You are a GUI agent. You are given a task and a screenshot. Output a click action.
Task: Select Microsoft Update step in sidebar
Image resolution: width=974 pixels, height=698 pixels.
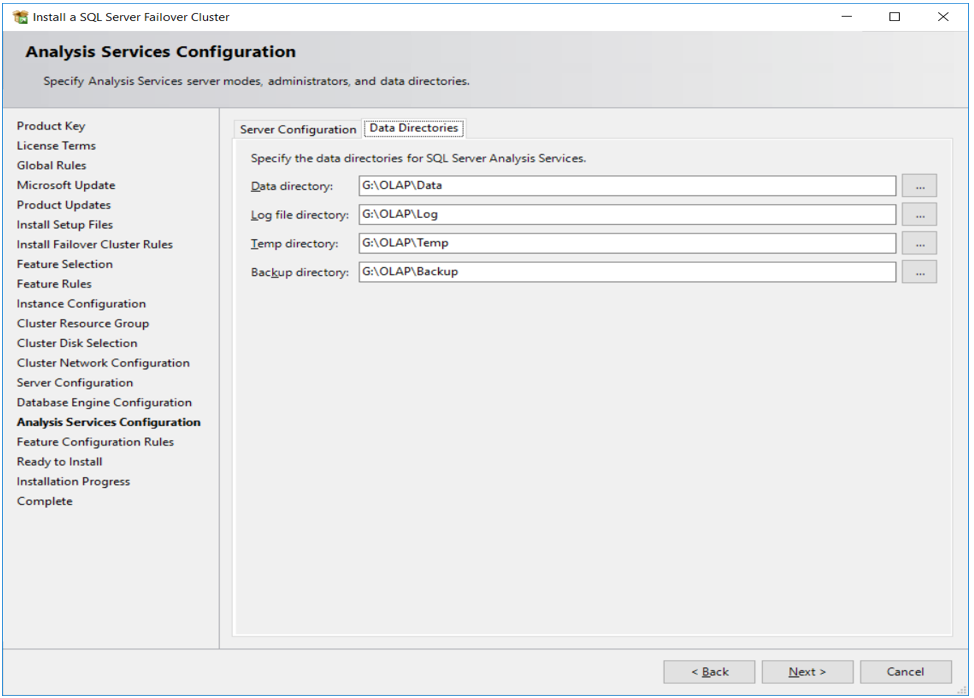pyautogui.click(x=66, y=185)
